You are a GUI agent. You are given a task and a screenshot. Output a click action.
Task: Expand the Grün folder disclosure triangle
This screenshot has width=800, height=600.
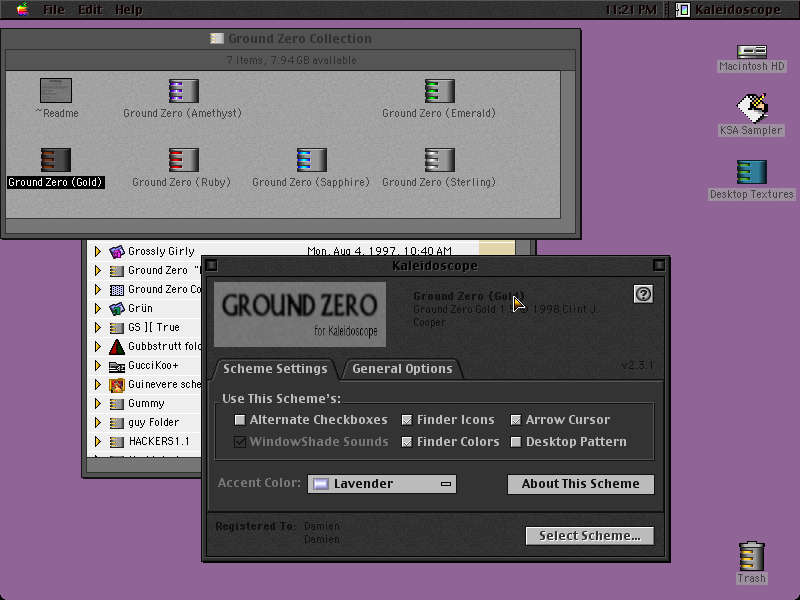[97, 308]
